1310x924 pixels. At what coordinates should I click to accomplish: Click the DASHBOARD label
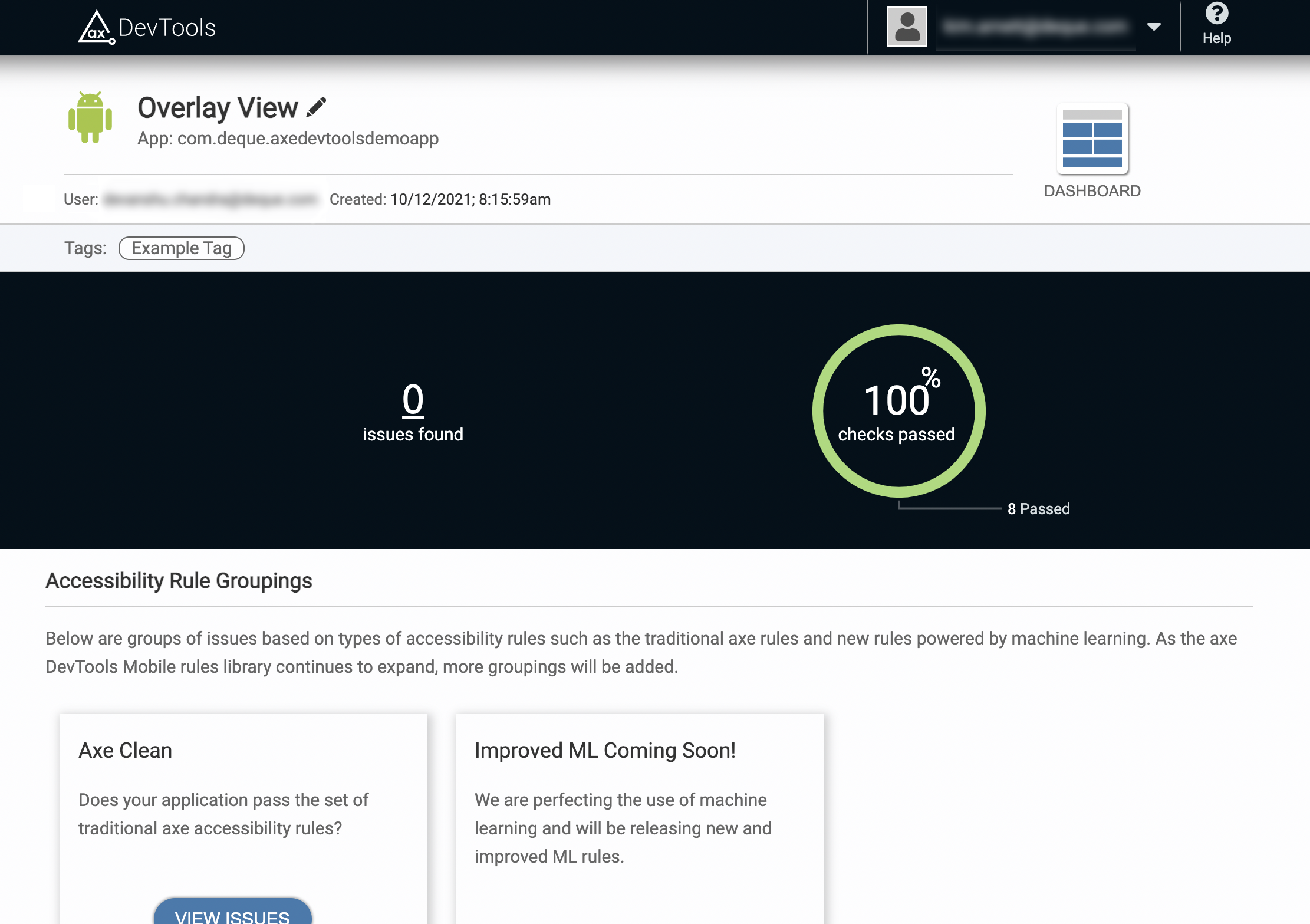[x=1092, y=191]
